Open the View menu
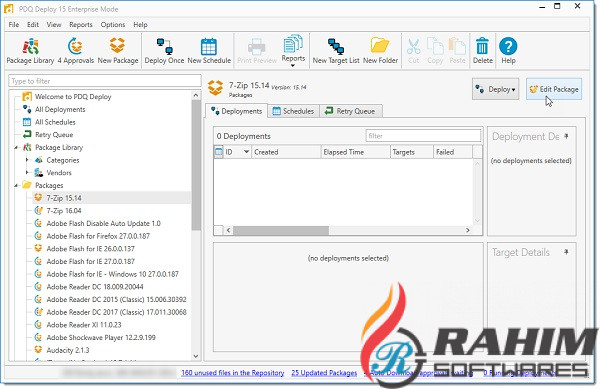 coord(54,24)
